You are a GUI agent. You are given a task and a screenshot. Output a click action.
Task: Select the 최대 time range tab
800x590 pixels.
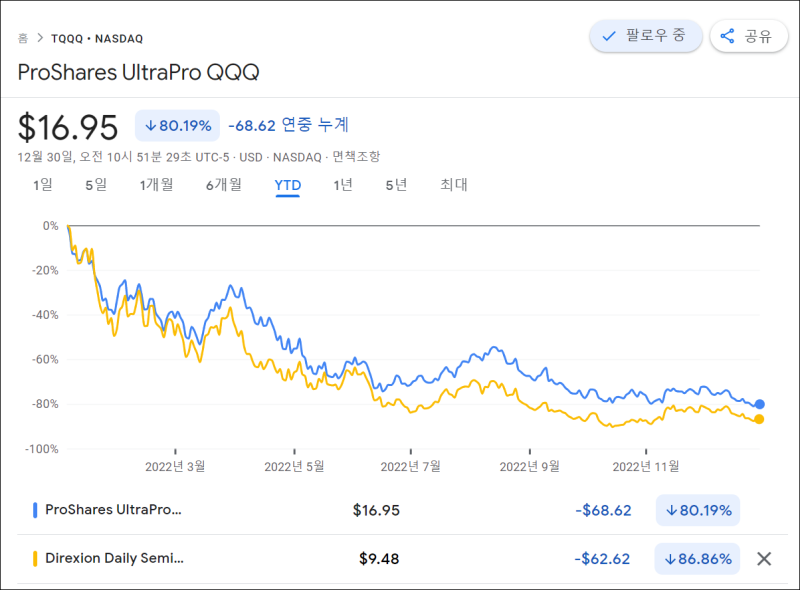pyautogui.click(x=454, y=185)
